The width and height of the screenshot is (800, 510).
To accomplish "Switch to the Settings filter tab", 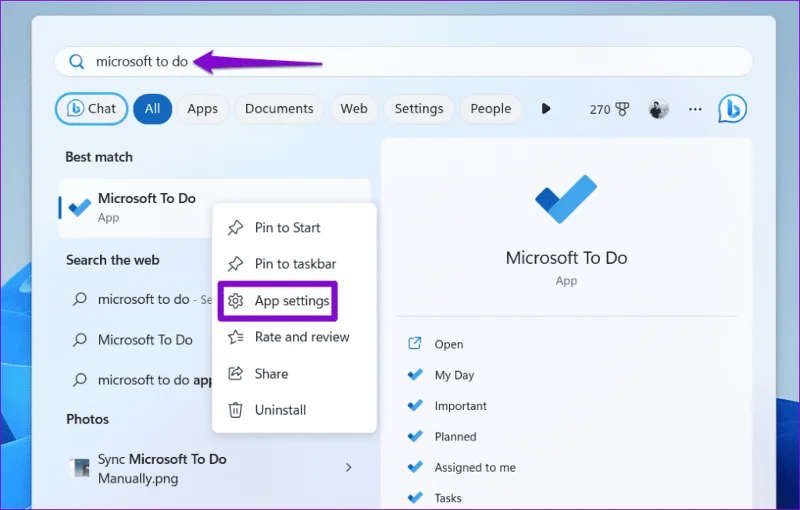I will click(x=419, y=109).
